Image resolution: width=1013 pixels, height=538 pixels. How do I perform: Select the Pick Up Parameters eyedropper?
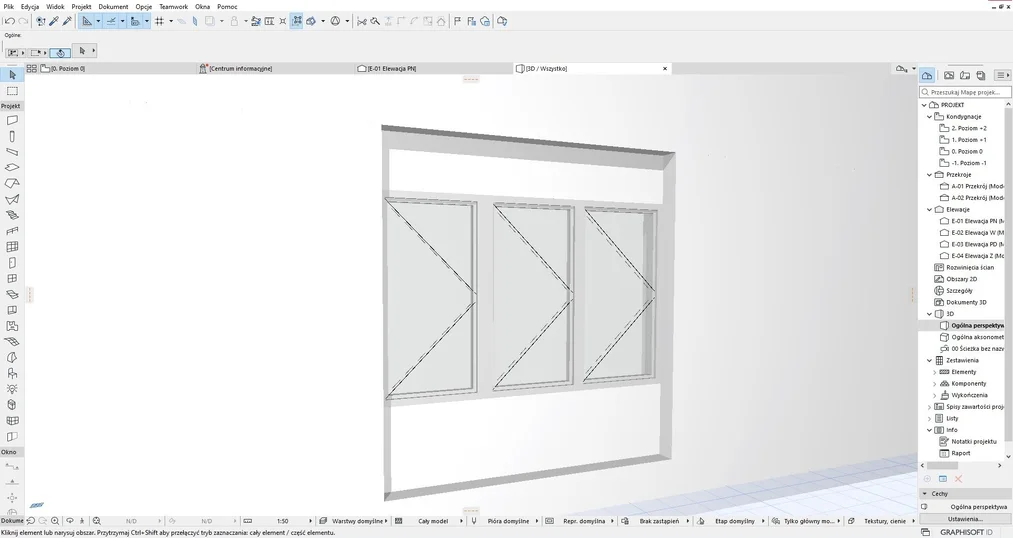pyautogui.click(x=54, y=21)
